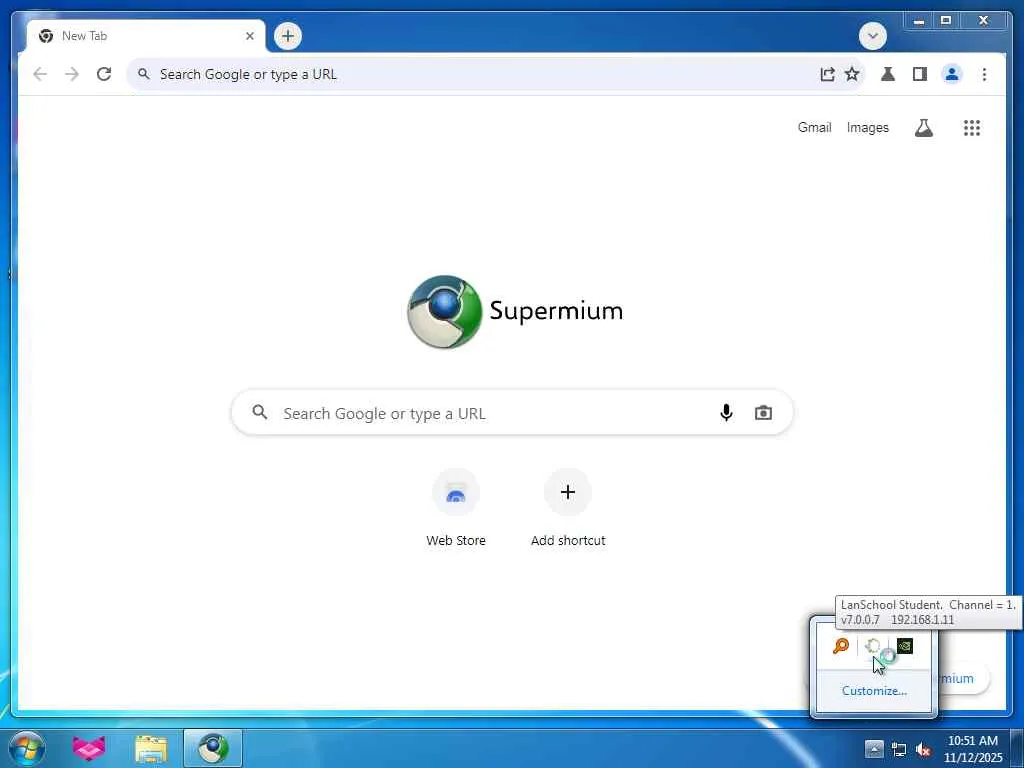
Task: Click the Show desktop strip
Action: [1017, 749]
